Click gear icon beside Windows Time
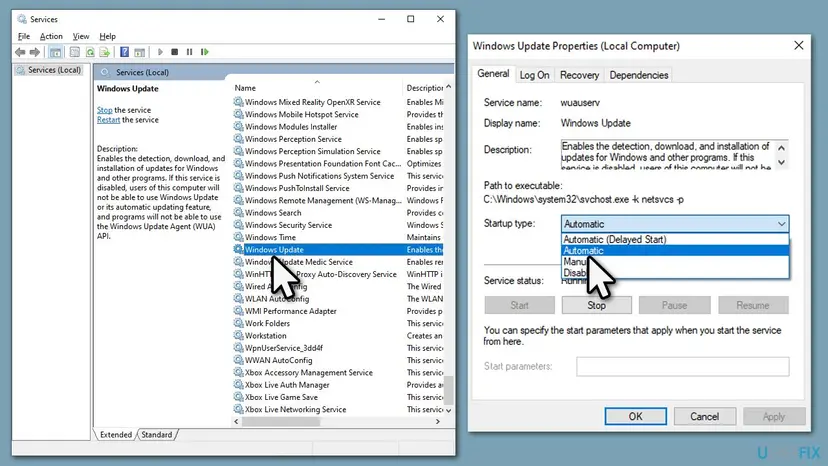Viewport: 828px width, 466px height. coord(238,237)
